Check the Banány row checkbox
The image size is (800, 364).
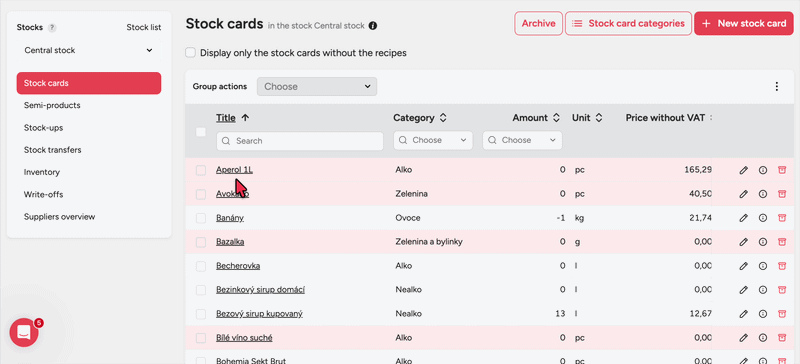[x=201, y=218]
